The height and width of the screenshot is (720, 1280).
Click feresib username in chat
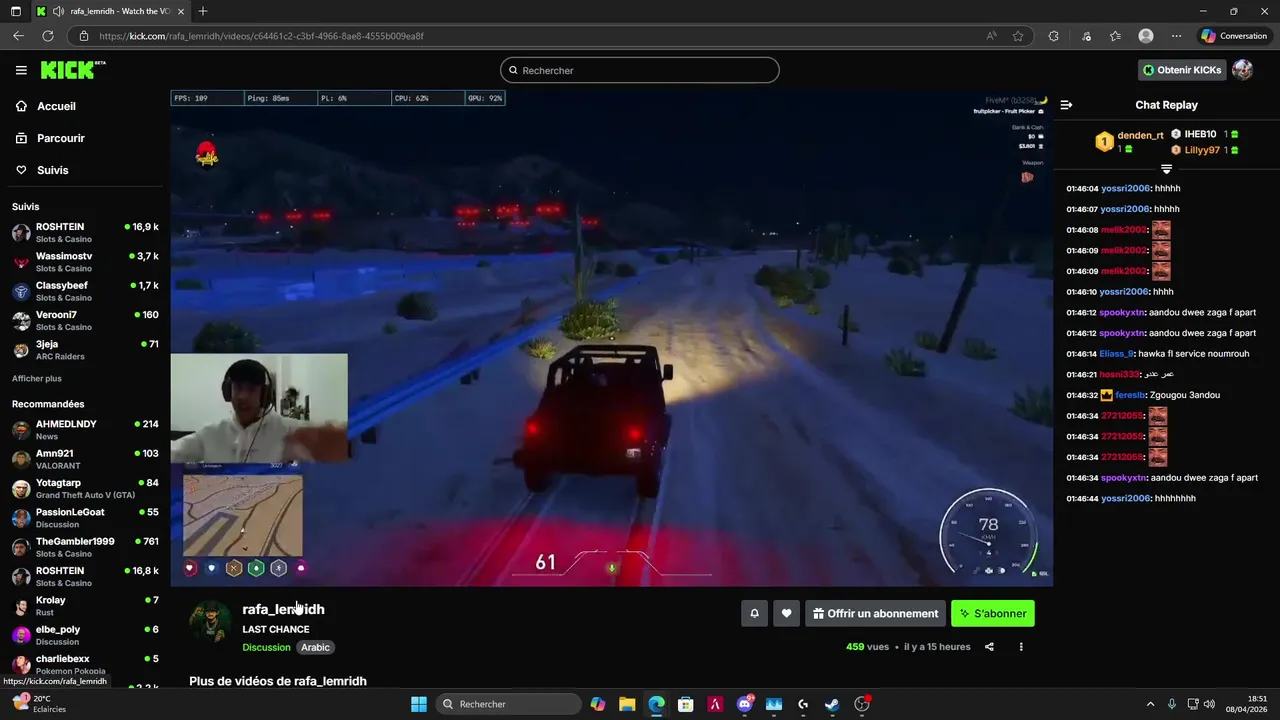pyautogui.click(x=1130, y=395)
